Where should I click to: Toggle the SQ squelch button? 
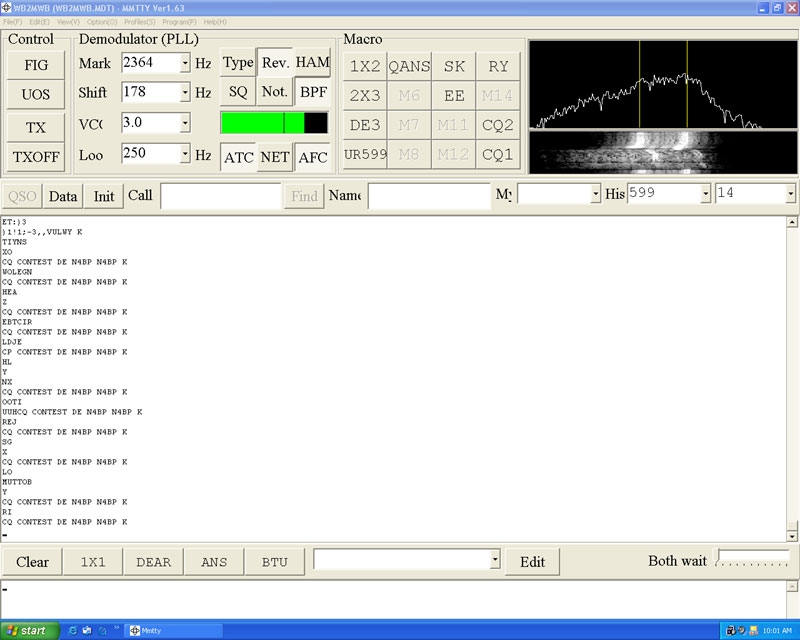[x=238, y=91]
